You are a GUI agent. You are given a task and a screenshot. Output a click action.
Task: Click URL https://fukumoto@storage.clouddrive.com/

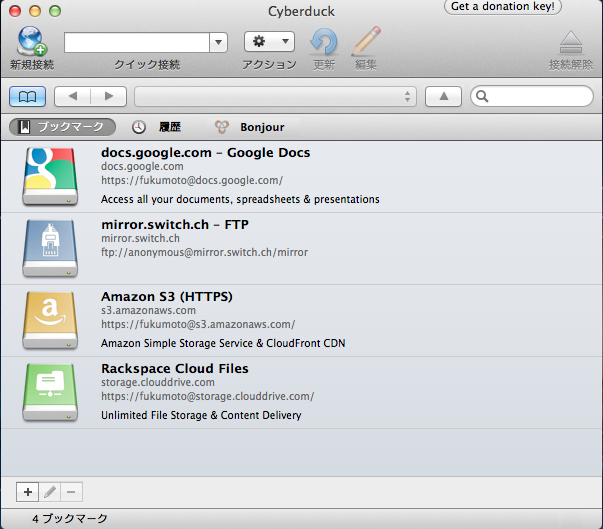coord(208,396)
